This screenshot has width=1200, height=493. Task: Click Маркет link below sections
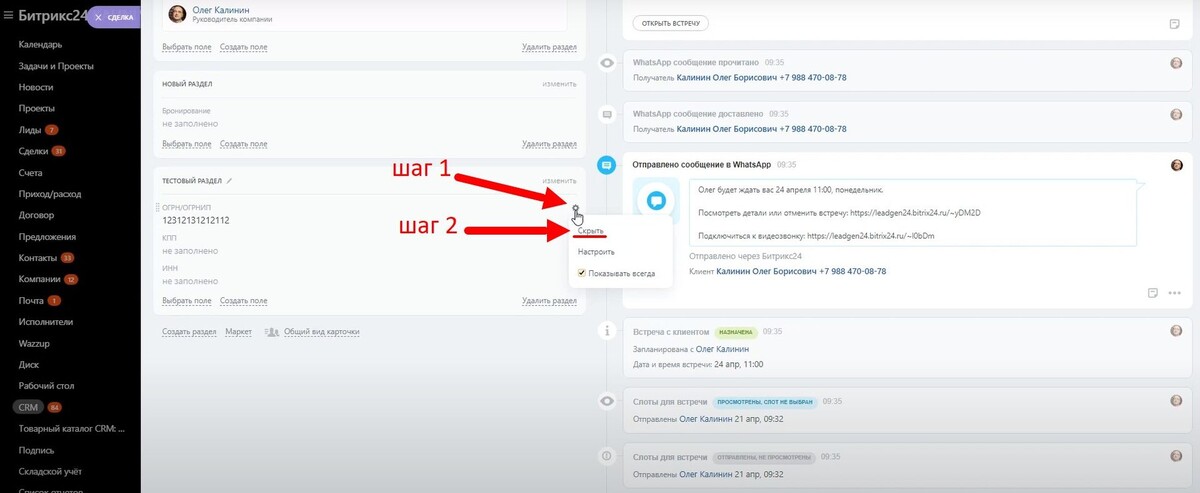pos(239,331)
